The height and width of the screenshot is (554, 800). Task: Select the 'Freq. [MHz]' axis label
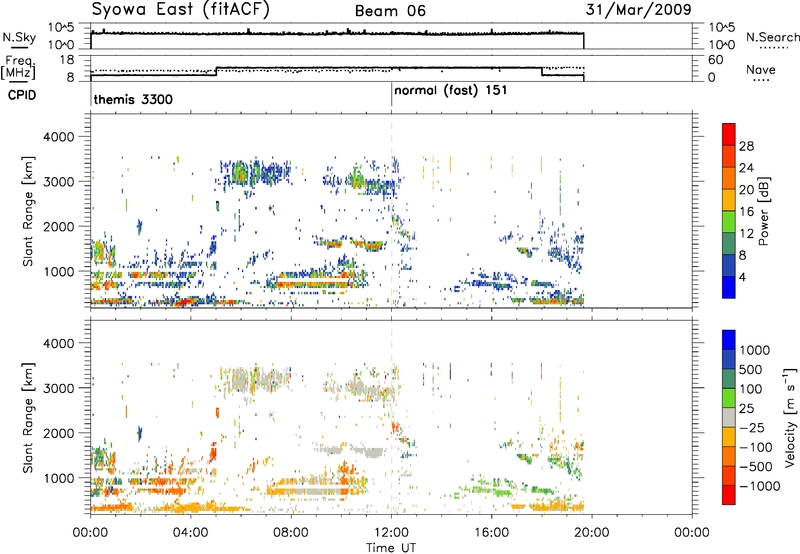pos(19,67)
